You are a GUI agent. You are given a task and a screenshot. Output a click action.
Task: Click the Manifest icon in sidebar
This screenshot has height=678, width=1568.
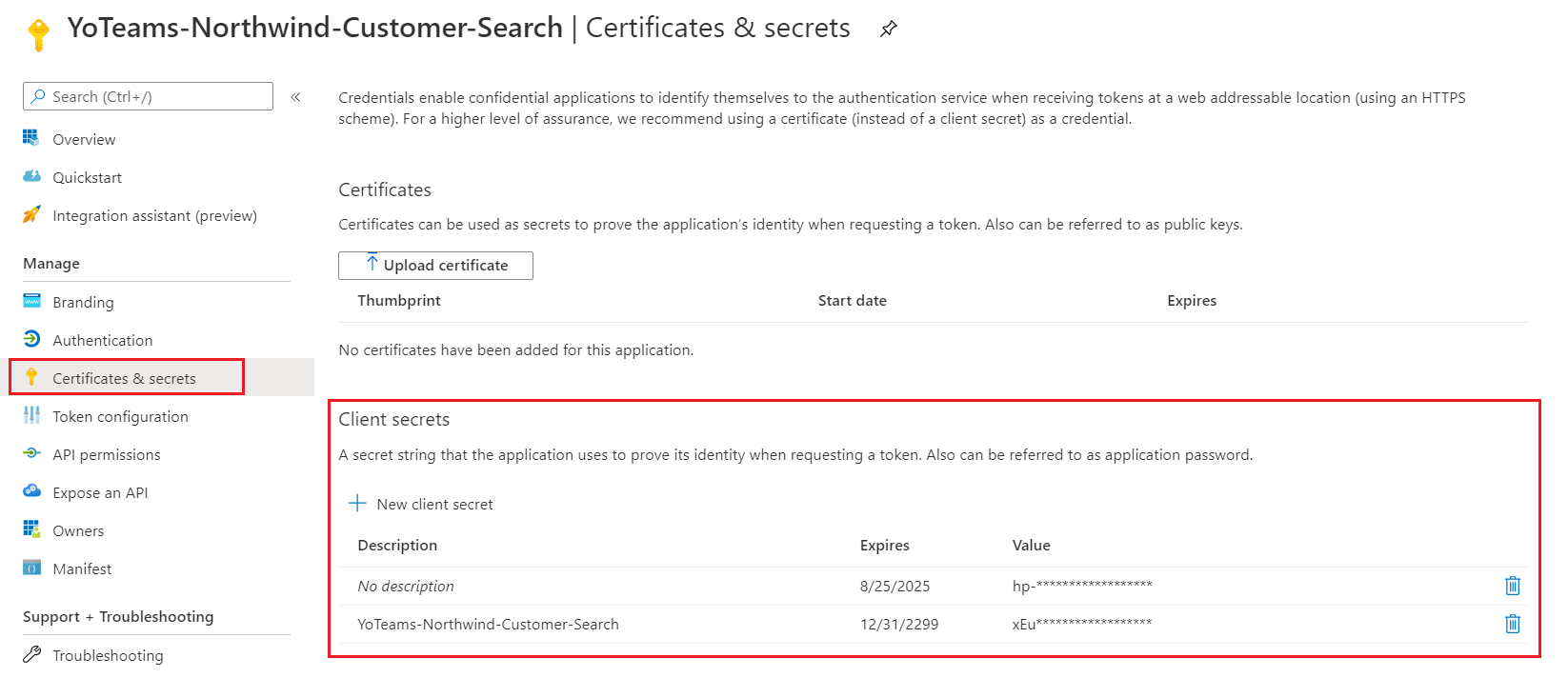pyautogui.click(x=32, y=568)
